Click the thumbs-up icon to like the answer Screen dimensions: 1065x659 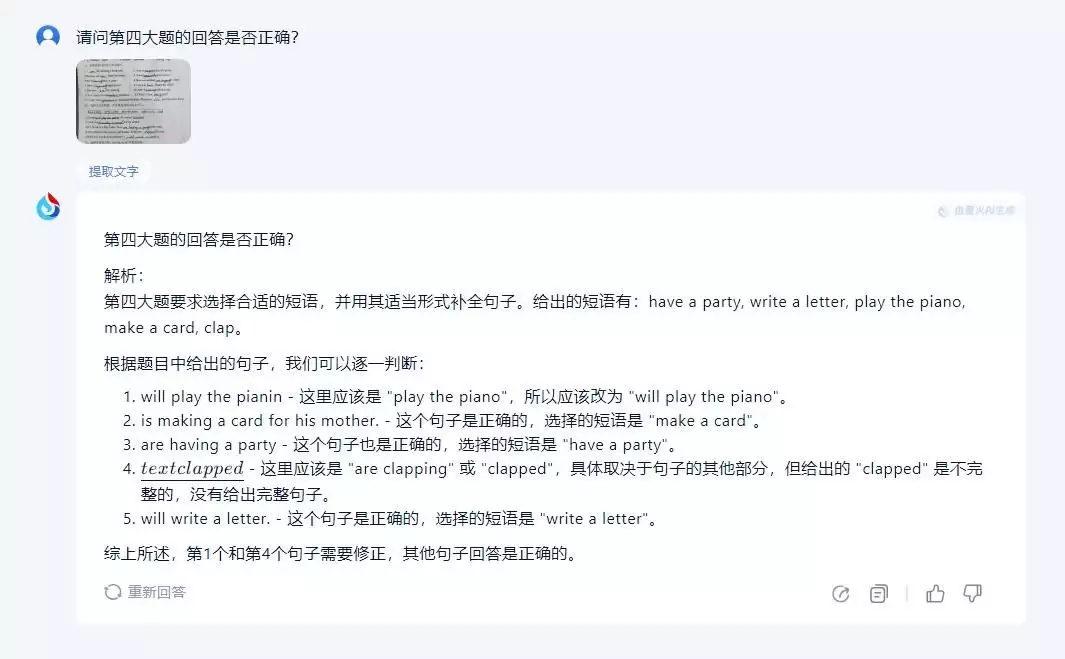935,594
